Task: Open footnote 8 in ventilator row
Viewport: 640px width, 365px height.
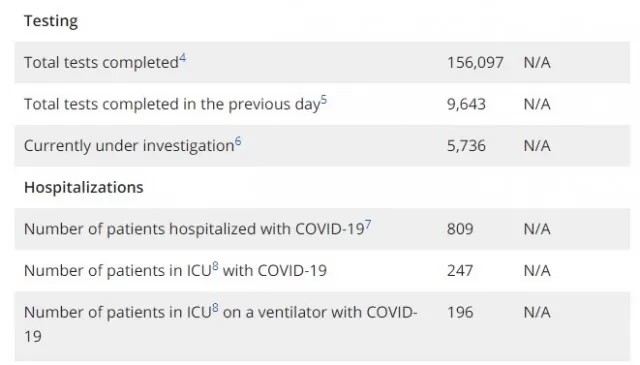Action: click(215, 308)
